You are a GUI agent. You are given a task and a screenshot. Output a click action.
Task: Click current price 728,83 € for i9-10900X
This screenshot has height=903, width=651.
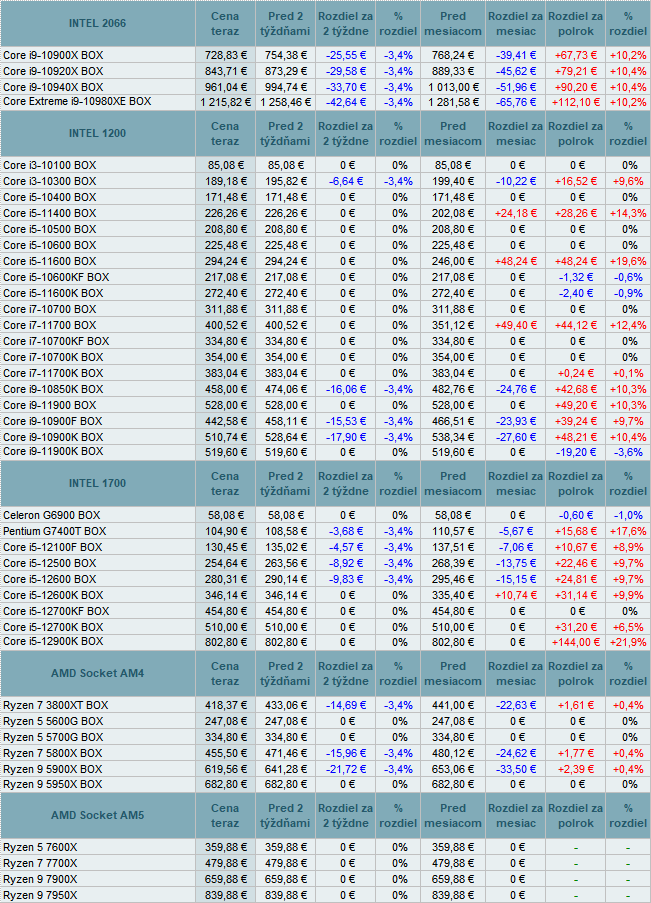click(226, 55)
